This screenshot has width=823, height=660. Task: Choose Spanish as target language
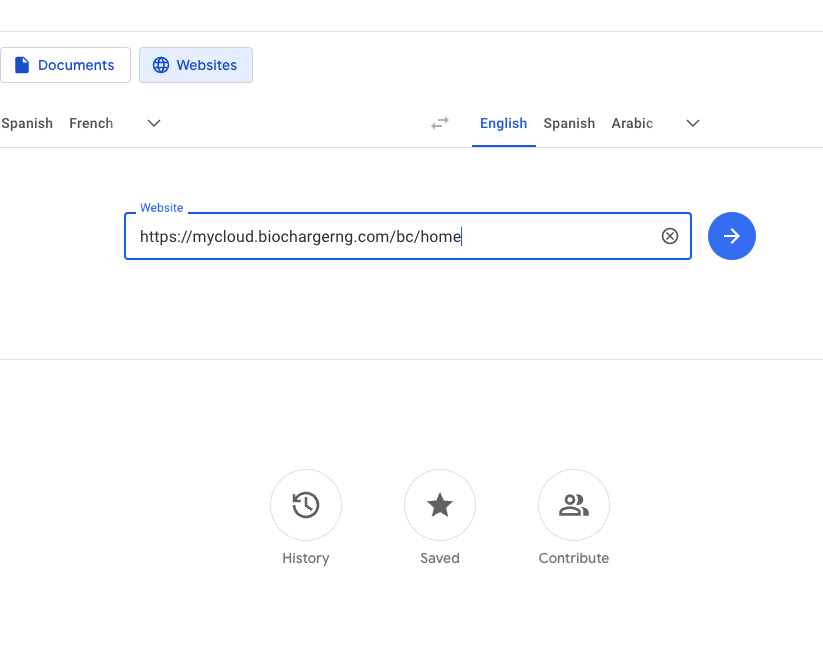569,124
